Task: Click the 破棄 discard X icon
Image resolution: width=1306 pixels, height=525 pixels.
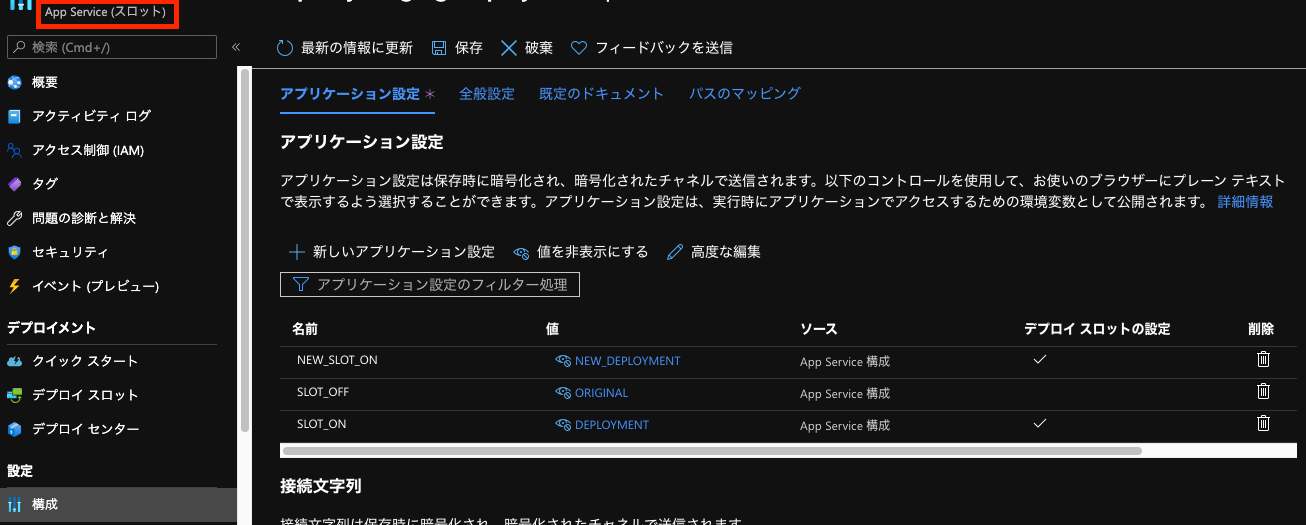Action: pos(509,47)
